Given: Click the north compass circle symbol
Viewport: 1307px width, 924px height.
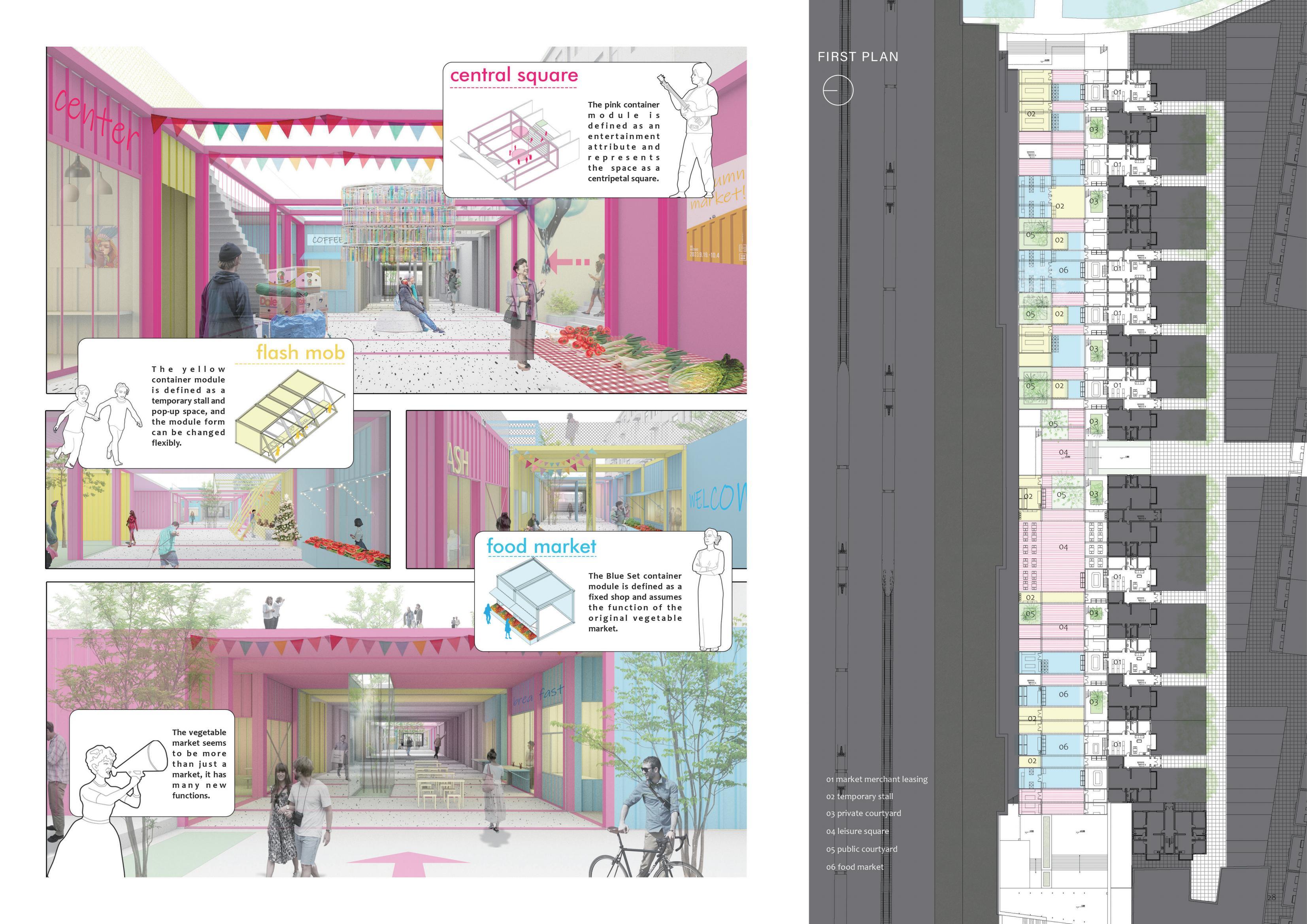Looking at the screenshot, I should 838,90.
